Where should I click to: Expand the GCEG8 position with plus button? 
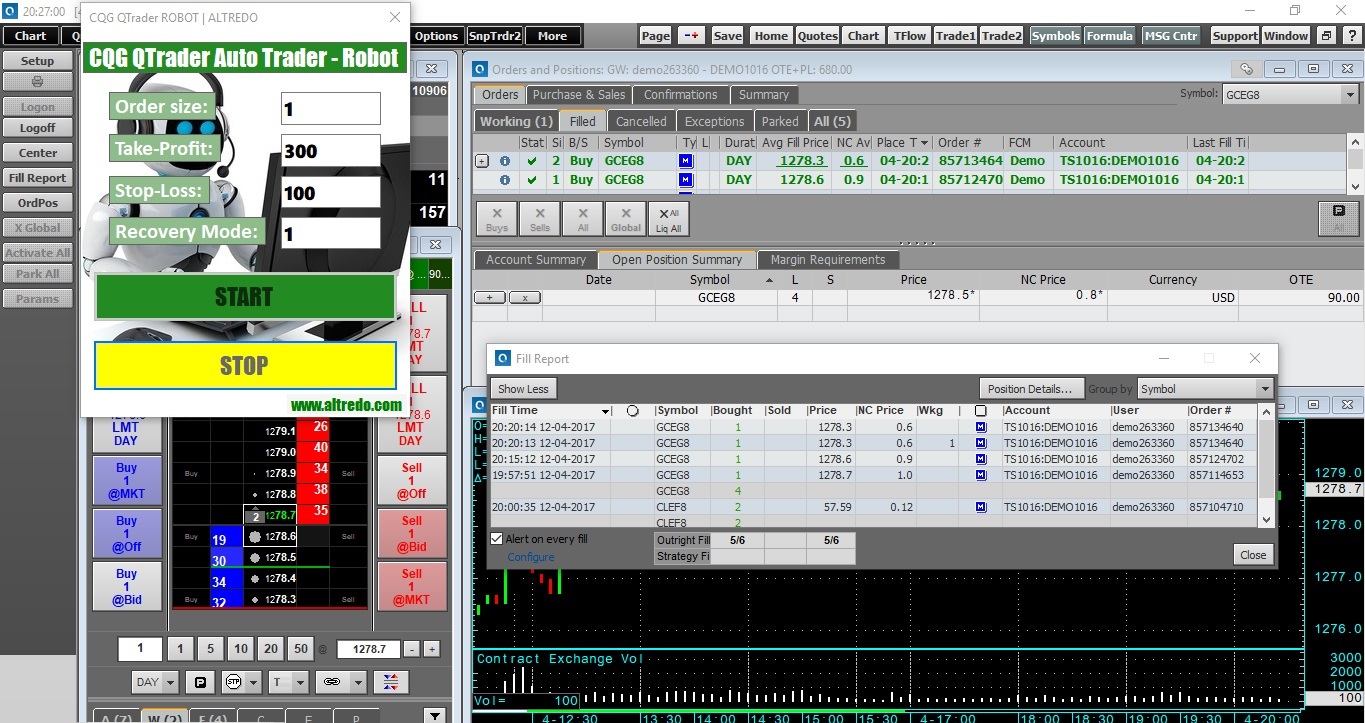pyautogui.click(x=490, y=298)
